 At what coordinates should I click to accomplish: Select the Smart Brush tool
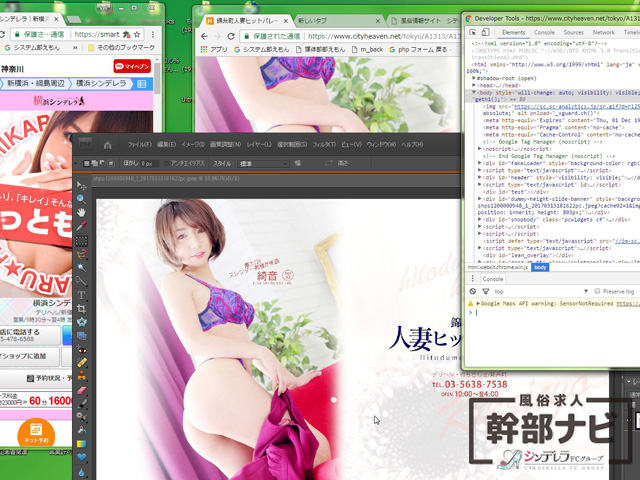(x=82, y=417)
